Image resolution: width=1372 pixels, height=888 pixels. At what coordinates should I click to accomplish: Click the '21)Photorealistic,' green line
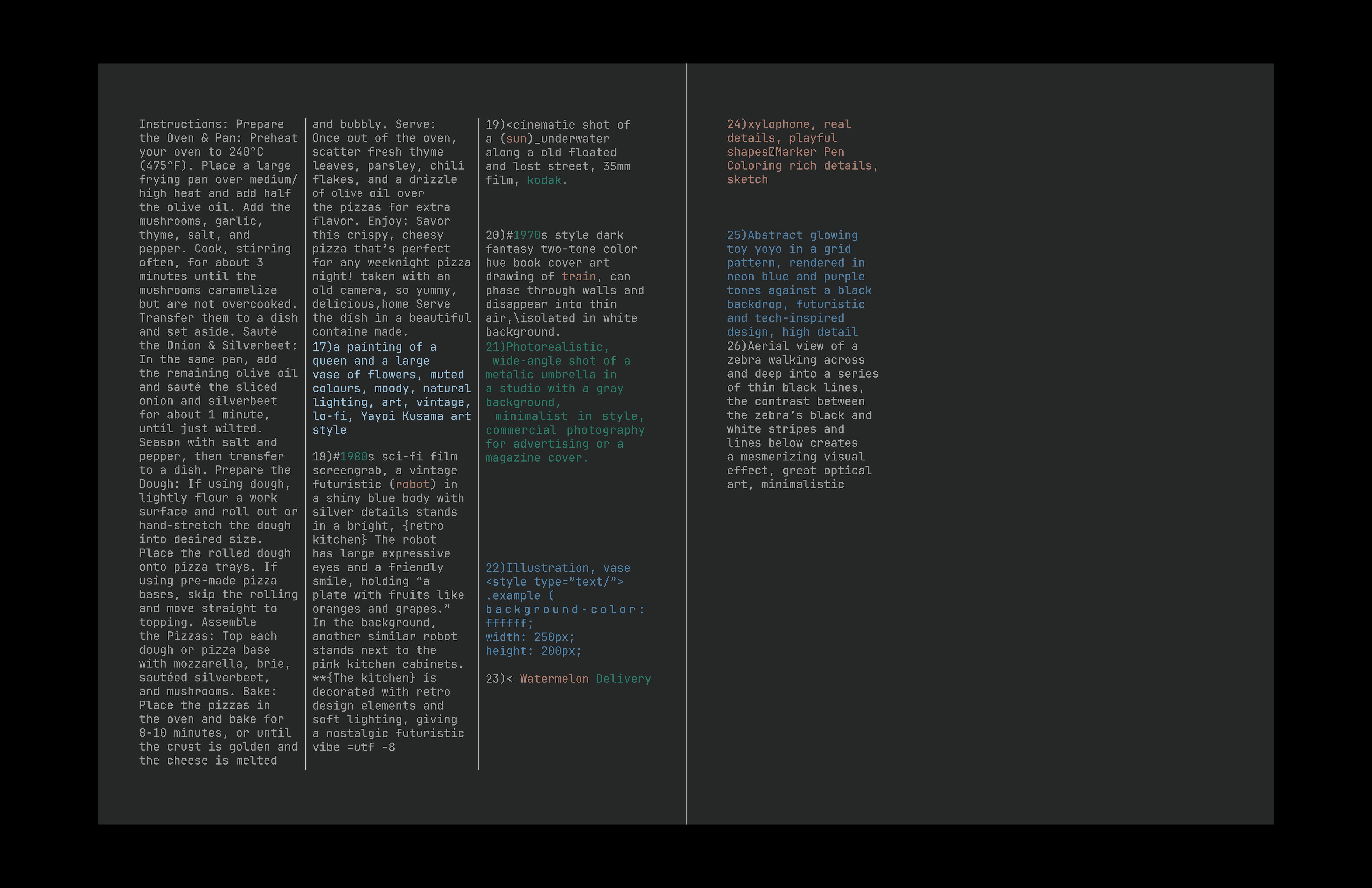547,347
